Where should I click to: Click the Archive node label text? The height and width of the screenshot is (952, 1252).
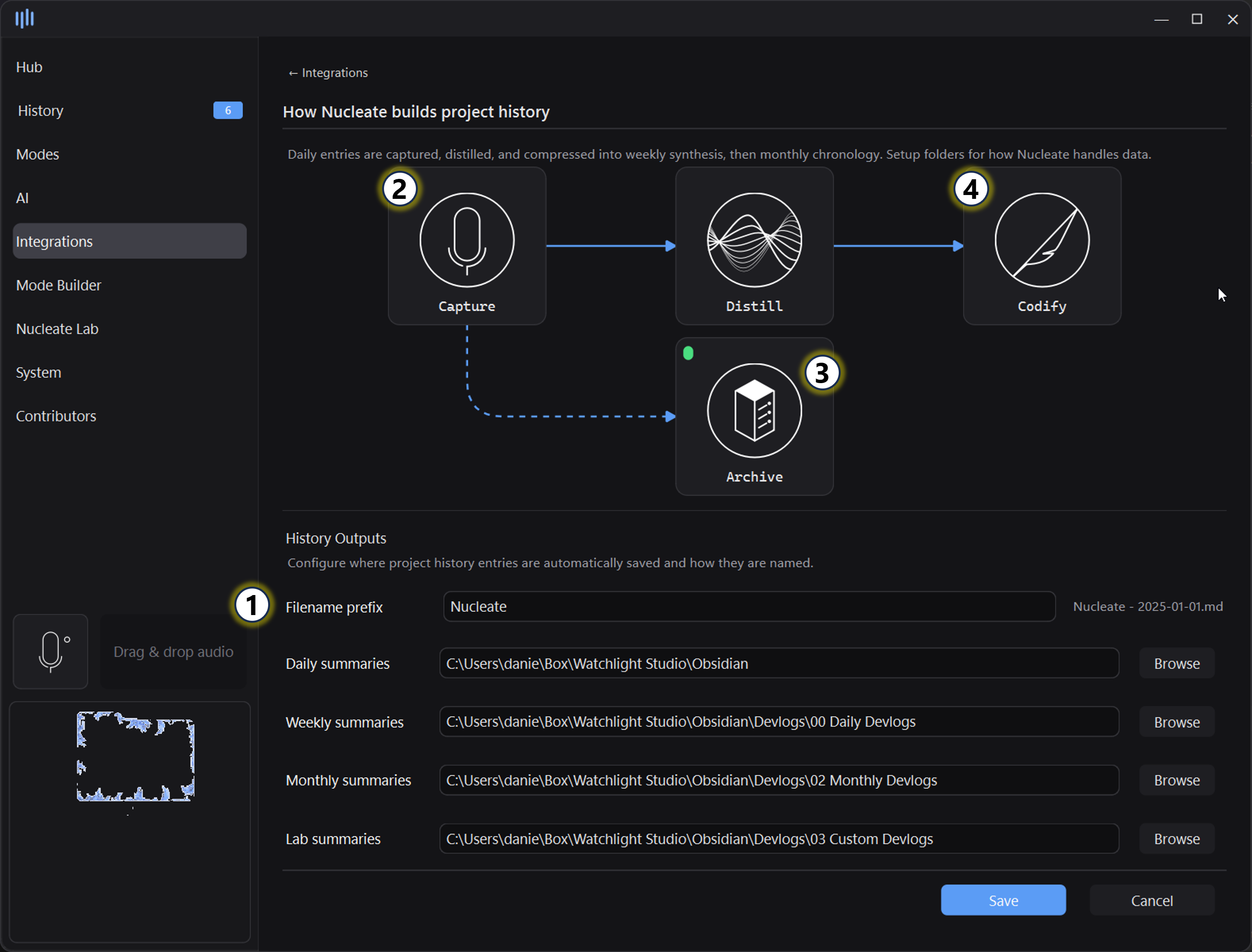click(x=755, y=477)
